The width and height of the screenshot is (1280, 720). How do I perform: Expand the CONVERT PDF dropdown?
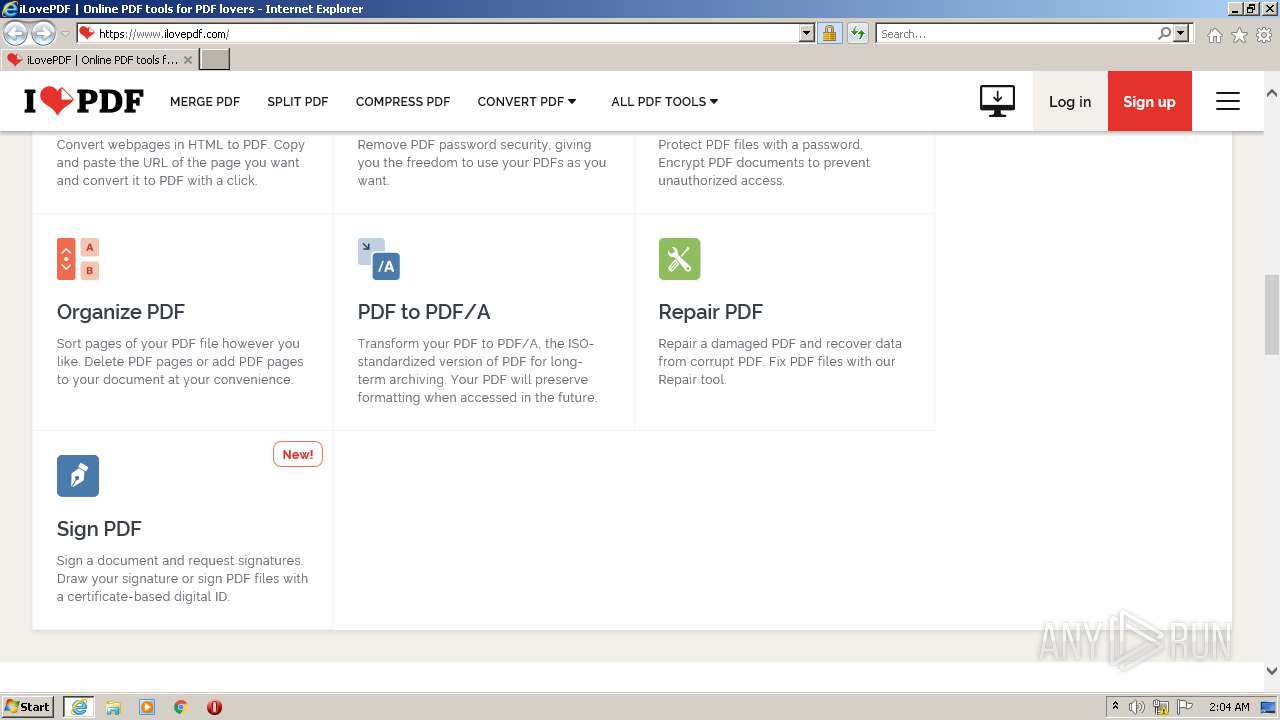click(527, 101)
